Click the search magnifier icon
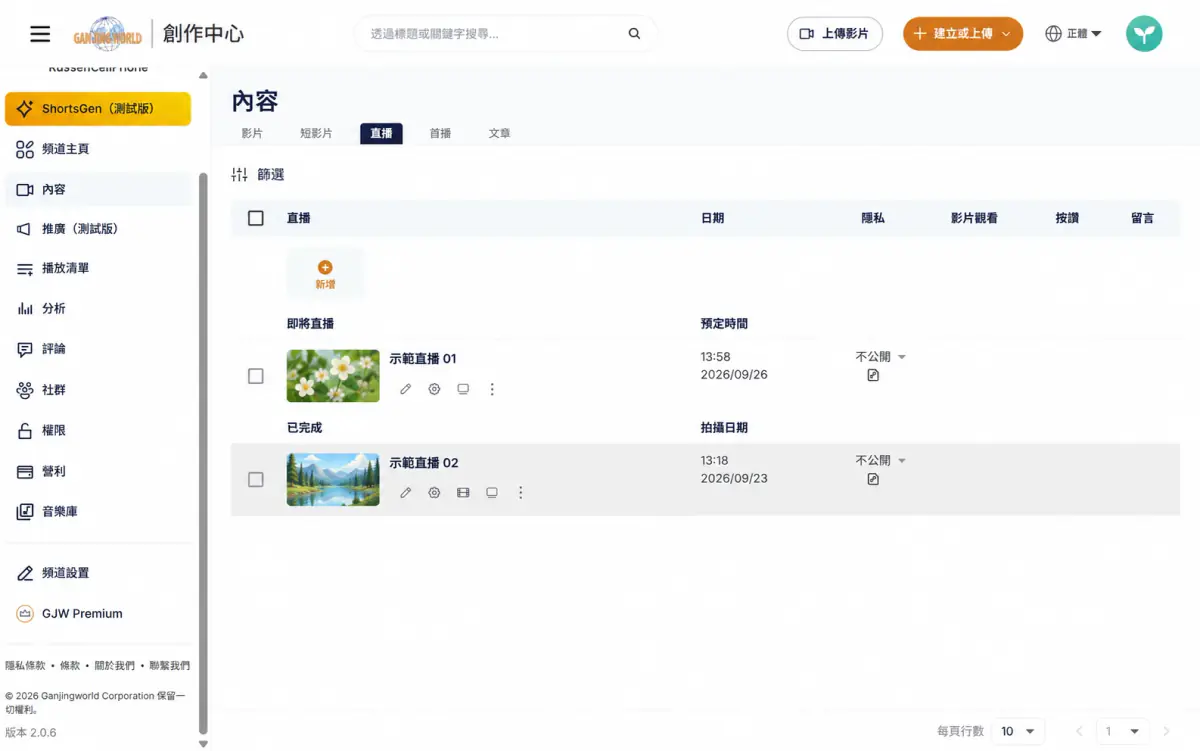The image size is (1200, 751). 634,34
